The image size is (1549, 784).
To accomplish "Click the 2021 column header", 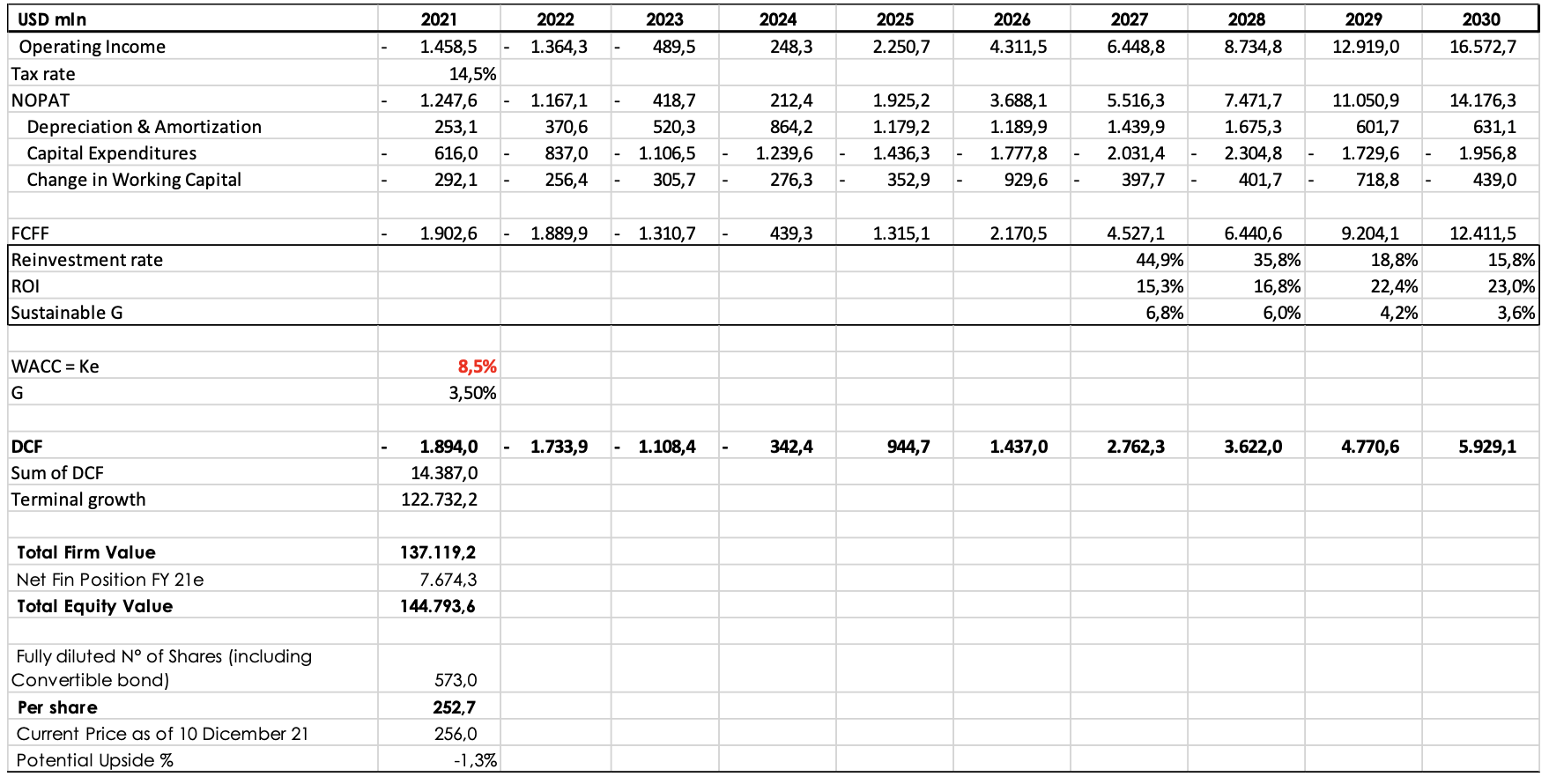I will pos(439,19).
